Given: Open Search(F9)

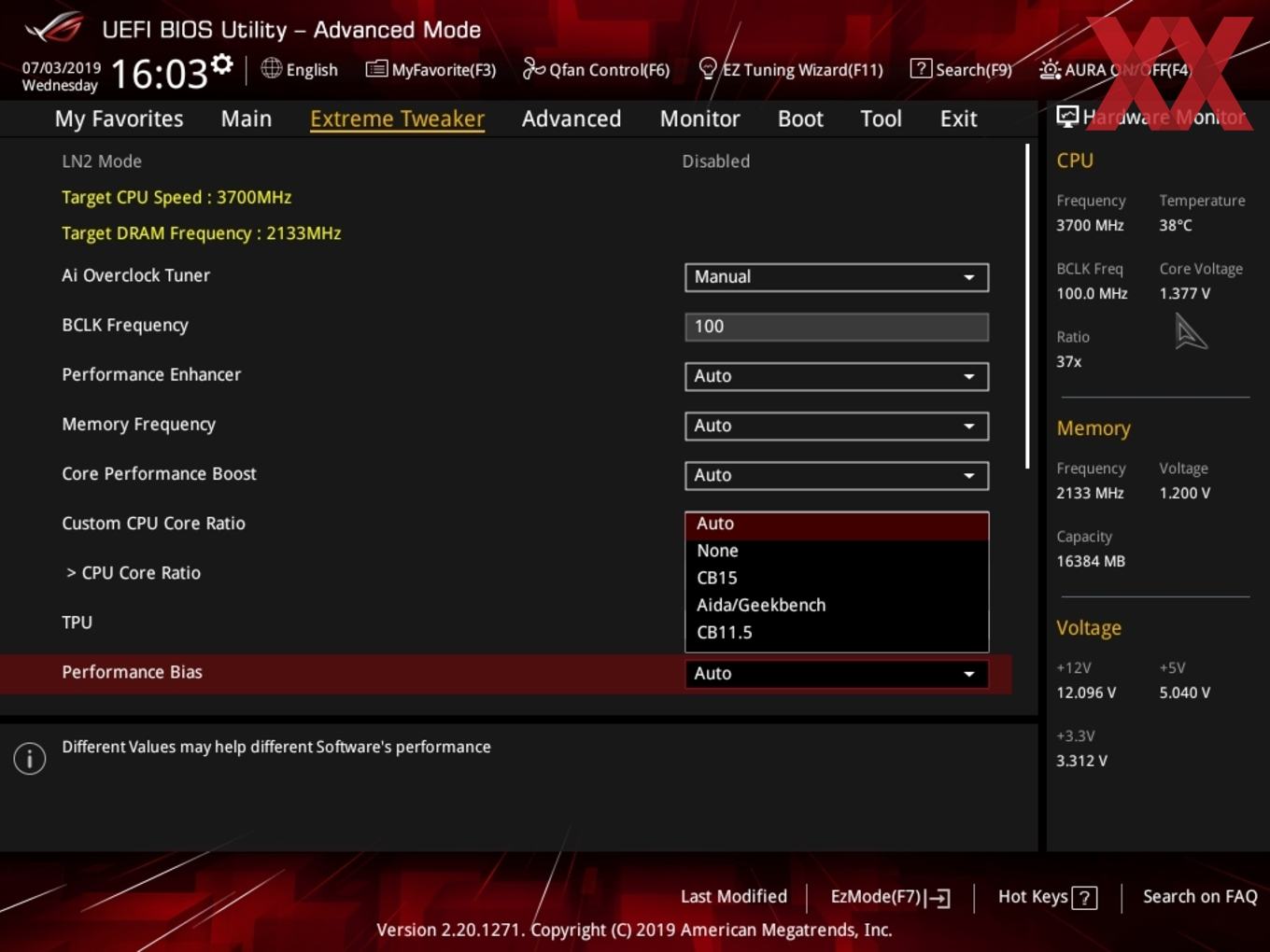Looking at the screenshot, I should [961, 69].
